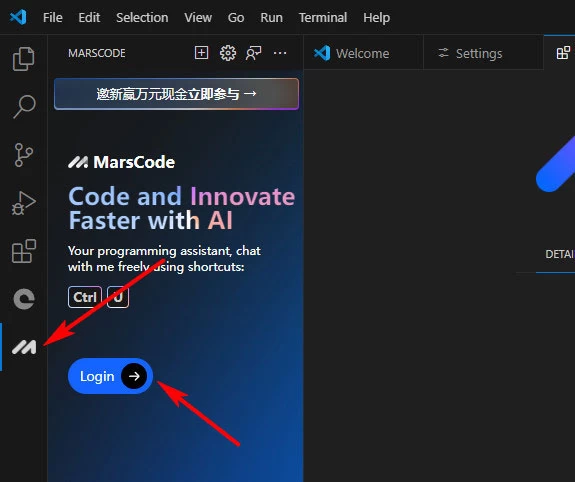Click the 'Code and Innovate' headline

tap(182, 196)
